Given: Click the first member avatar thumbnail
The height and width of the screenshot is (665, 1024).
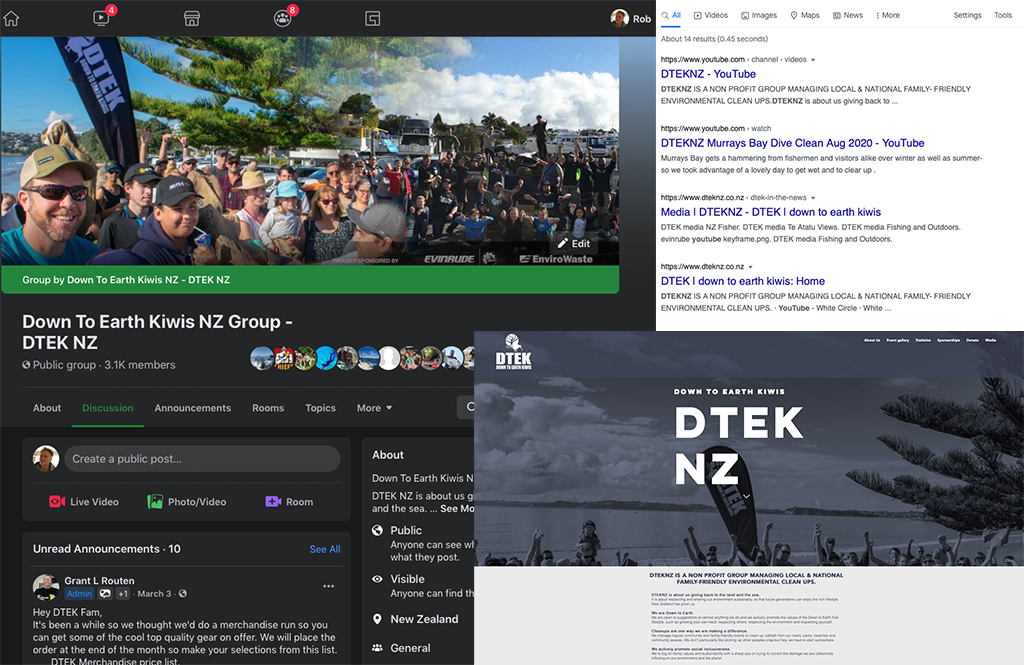Looking at the screenshot, I should tap(262, 358).
